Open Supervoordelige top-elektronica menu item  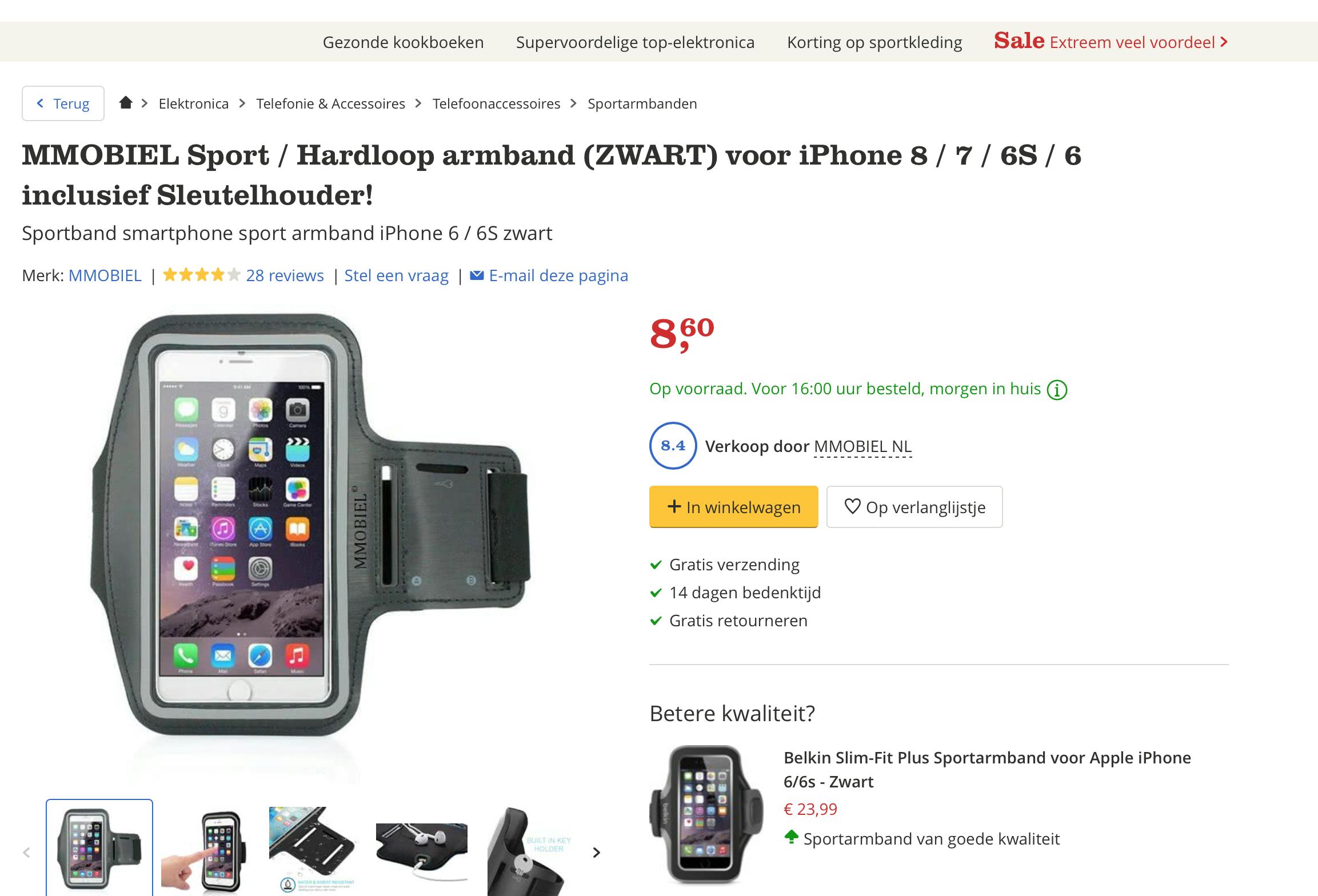(x=635, y=42)
